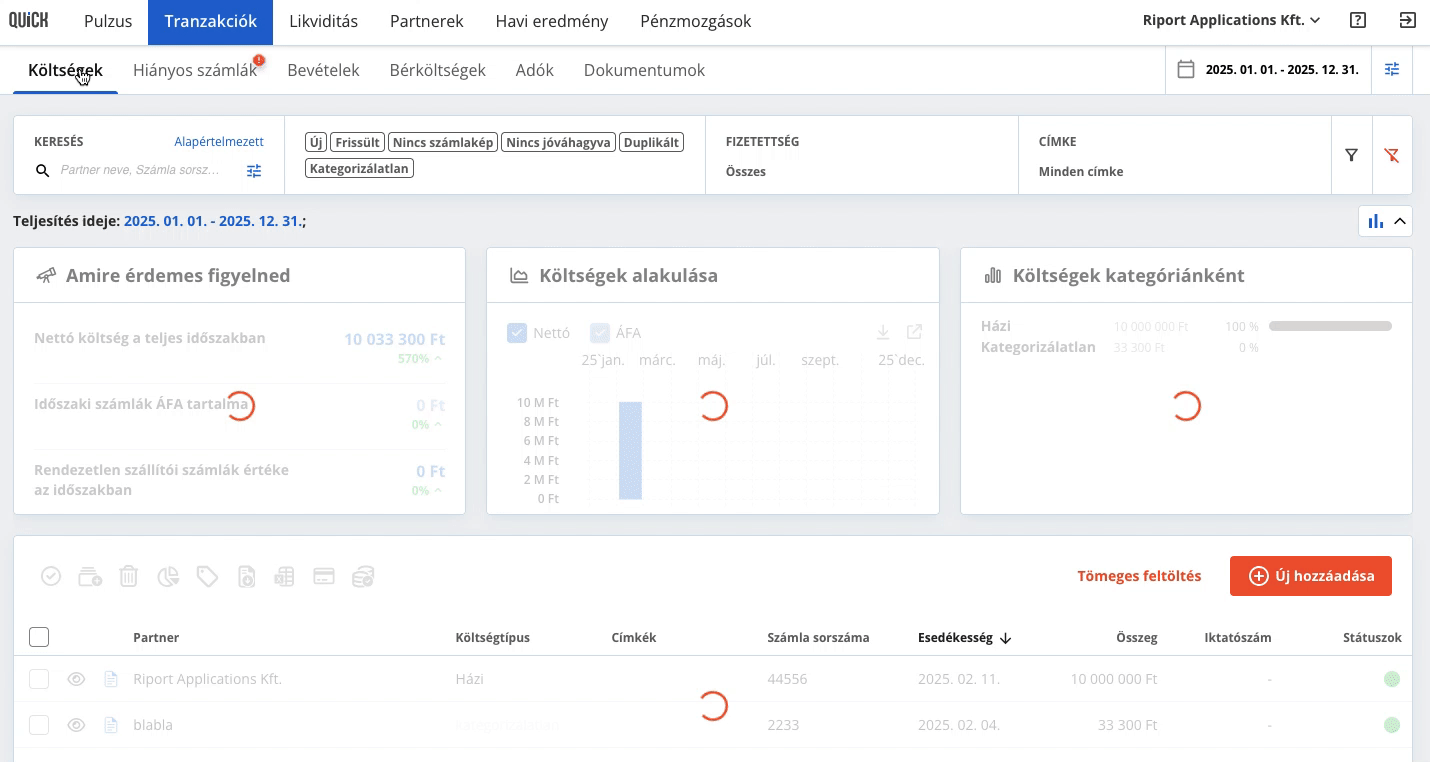Open the Partnerek menu

pyautogui.click(x=426, y=21)
